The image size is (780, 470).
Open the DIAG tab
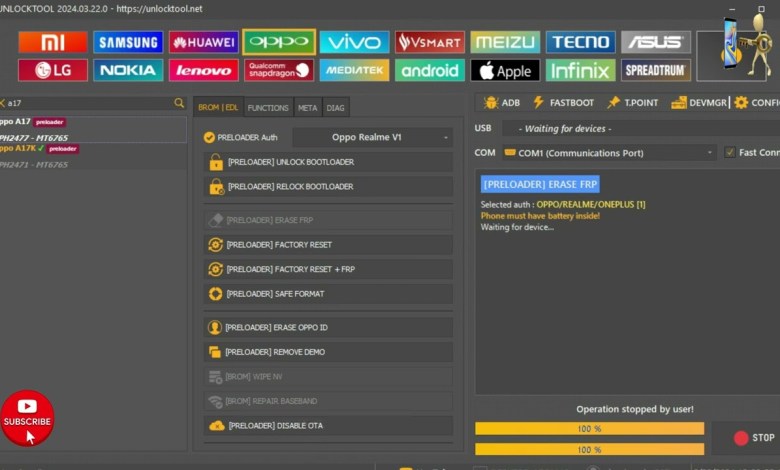pos(336,108)
